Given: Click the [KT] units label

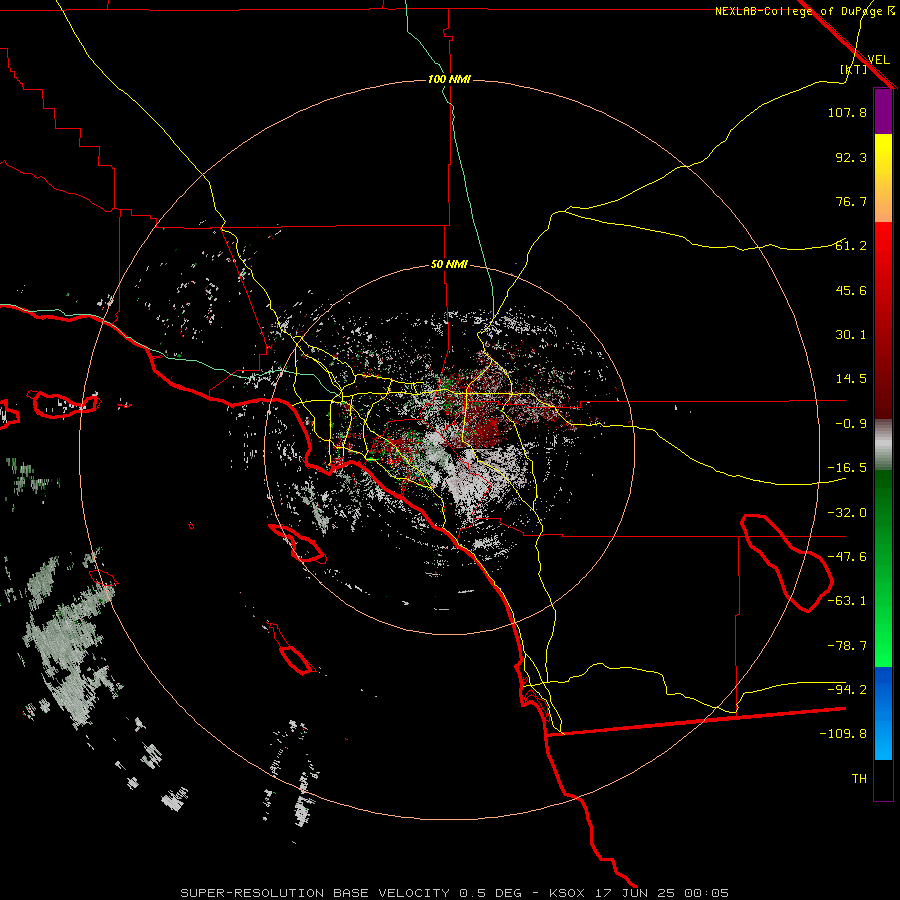Looking at the screenshot, I should [x=854, y=69].
